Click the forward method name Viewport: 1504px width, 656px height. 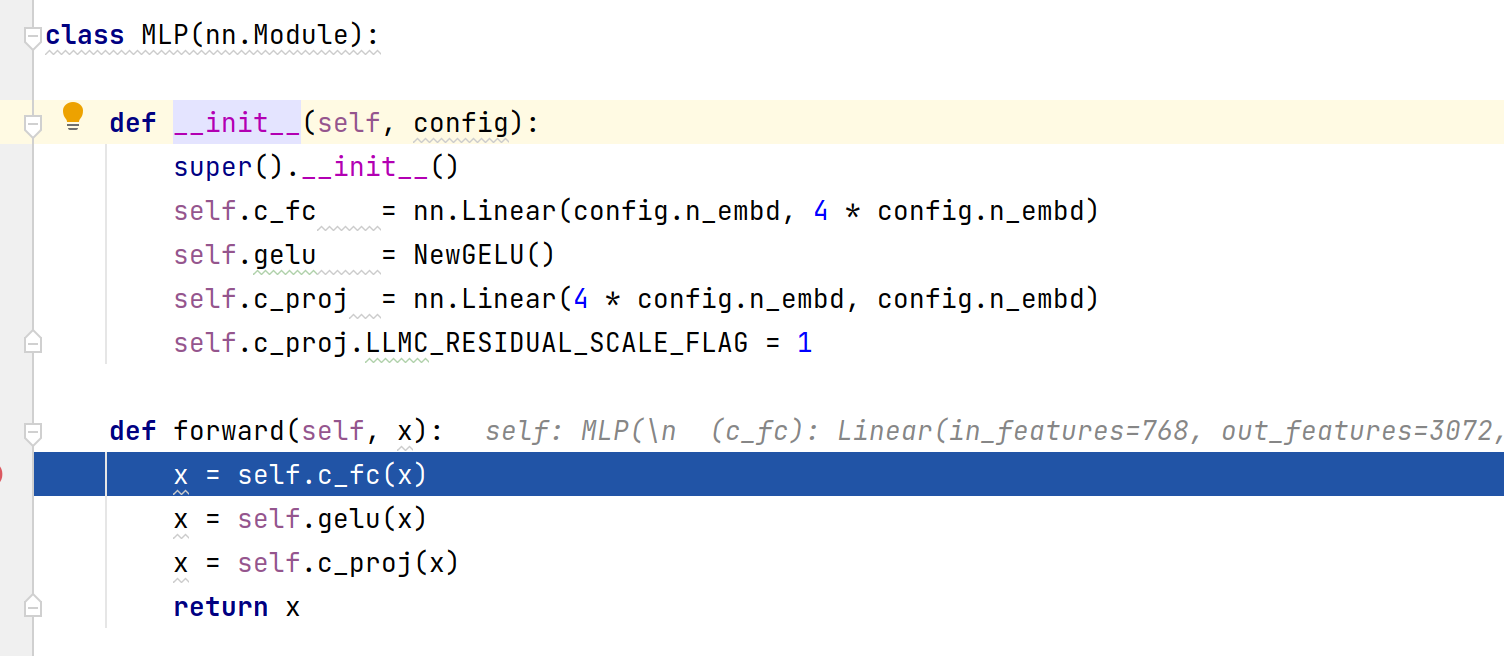(229, 431)
